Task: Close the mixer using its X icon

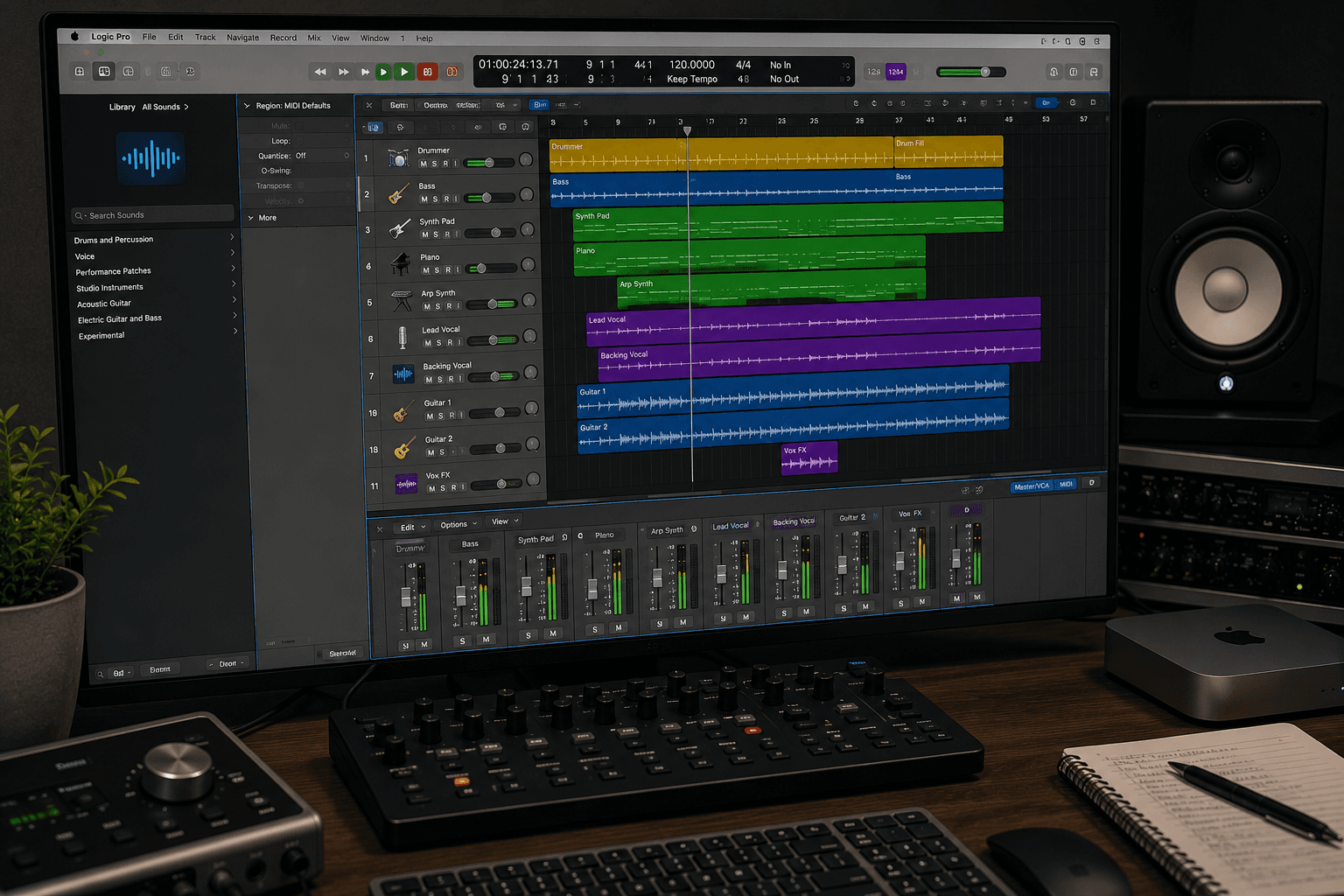Action: point(380,528)
